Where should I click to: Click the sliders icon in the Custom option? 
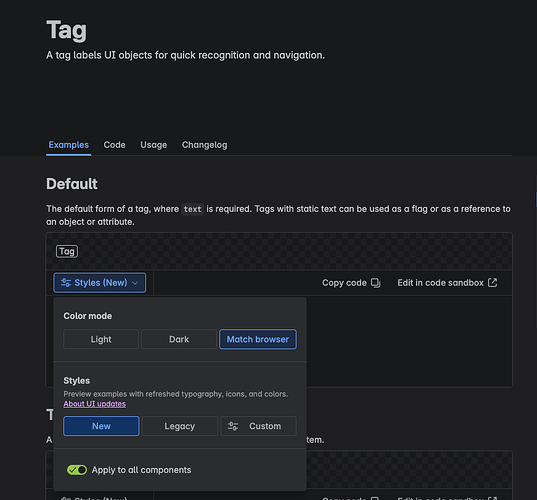pos(233,426)
